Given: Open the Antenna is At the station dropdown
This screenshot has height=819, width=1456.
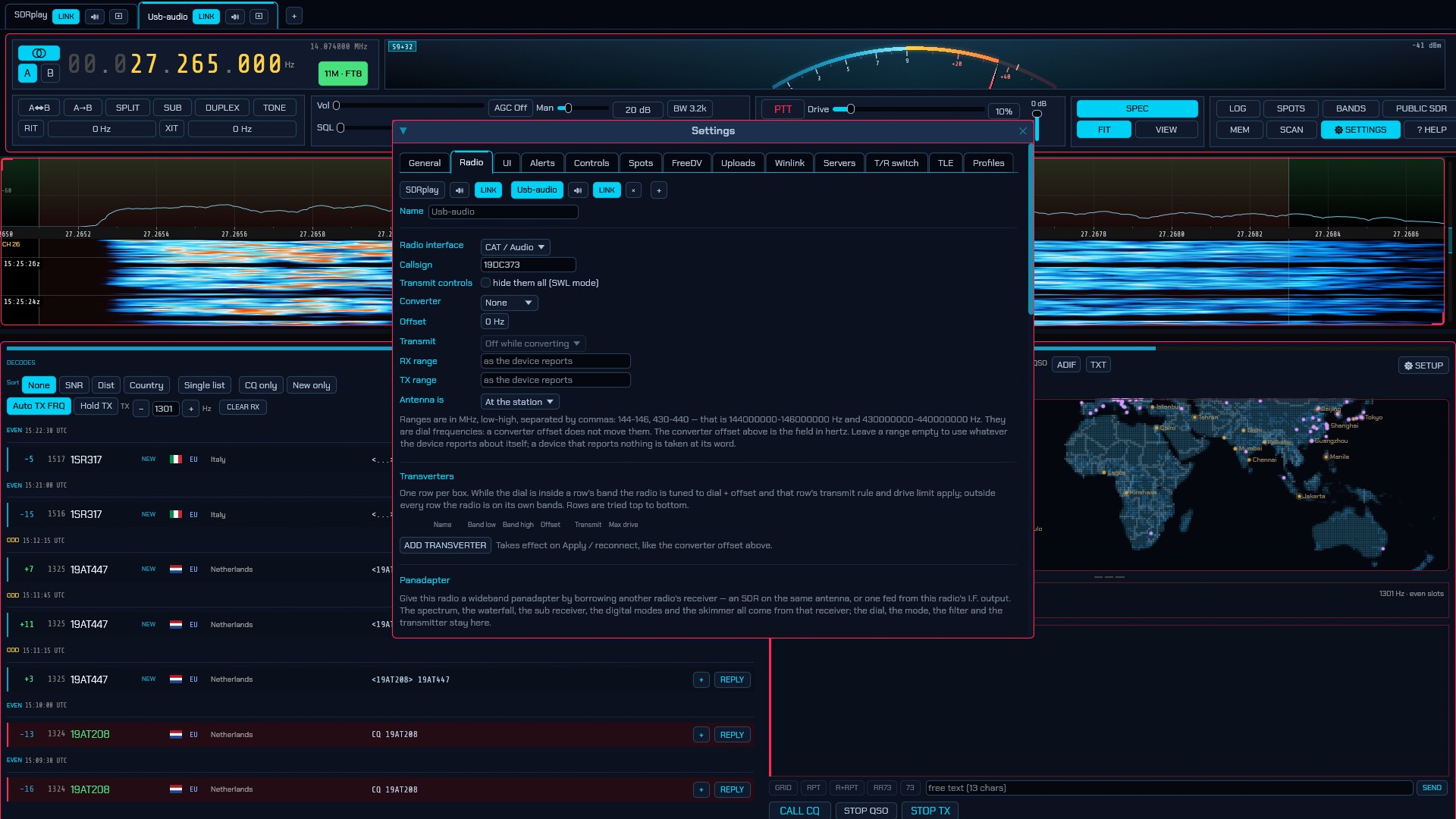Looking at the screenshot, I should (519, 402).
